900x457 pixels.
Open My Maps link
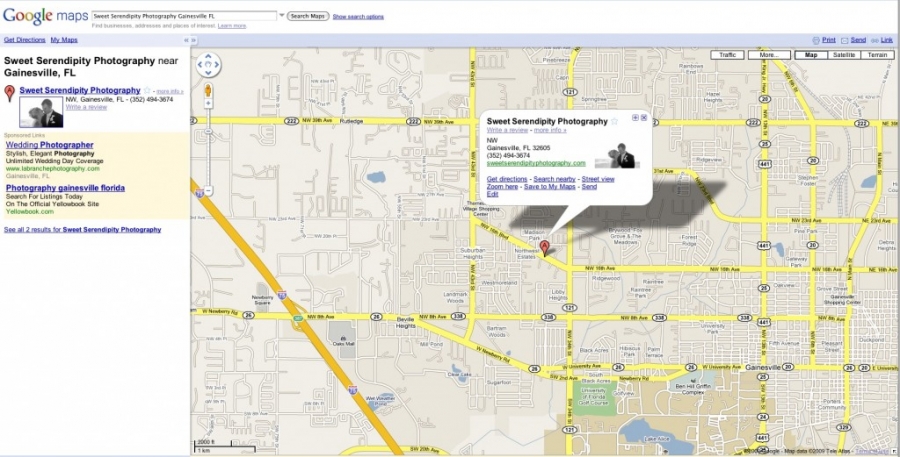point(64,40)
